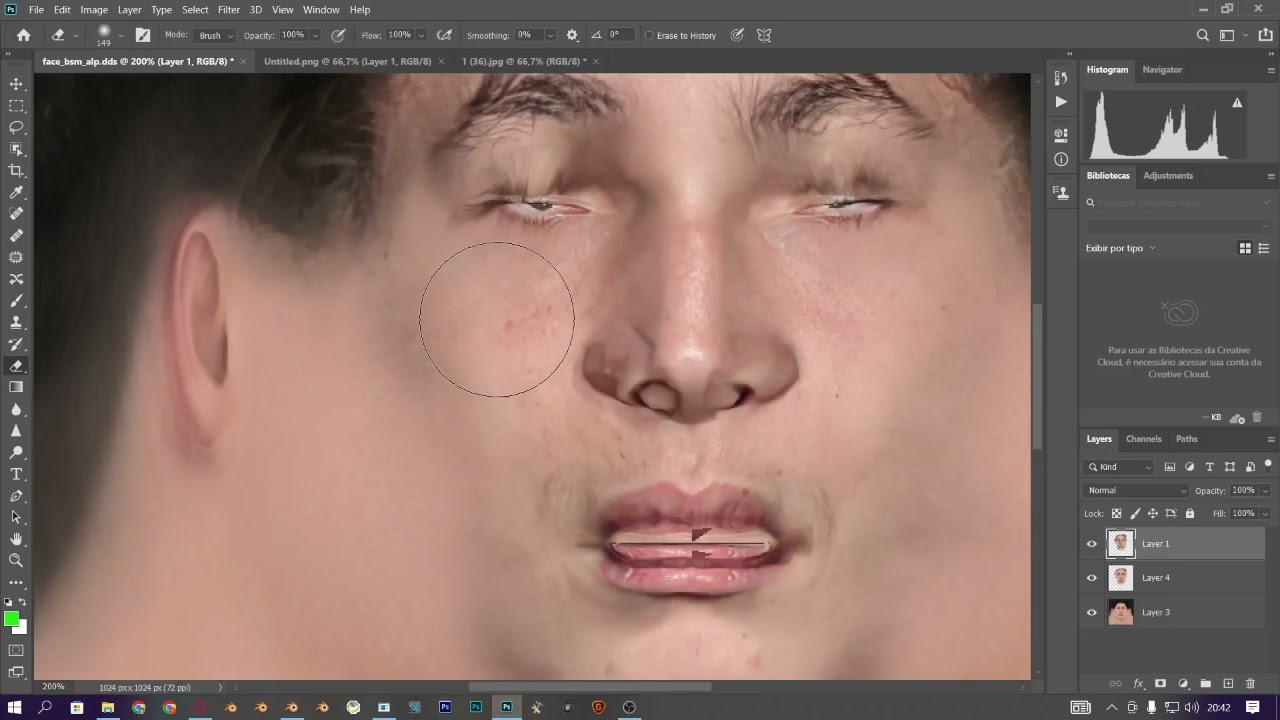Viewport: 1280px width, 720px height.
Task: Create new adjustment layer icon
Action: point(1183,684)
